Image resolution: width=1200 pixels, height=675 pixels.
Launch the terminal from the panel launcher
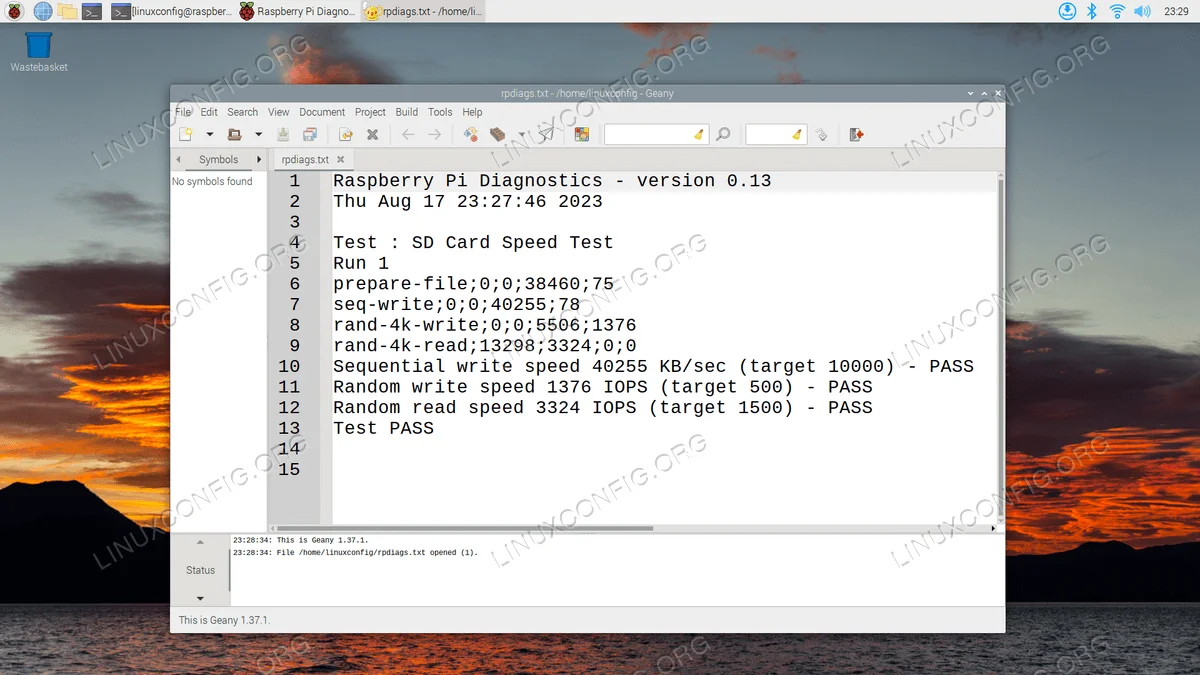pos(92,11)
